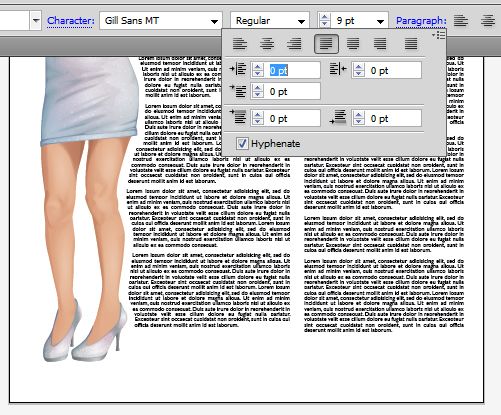Click the right indent icon
This screenshot has width=501, height=415.
pos(338,69)
